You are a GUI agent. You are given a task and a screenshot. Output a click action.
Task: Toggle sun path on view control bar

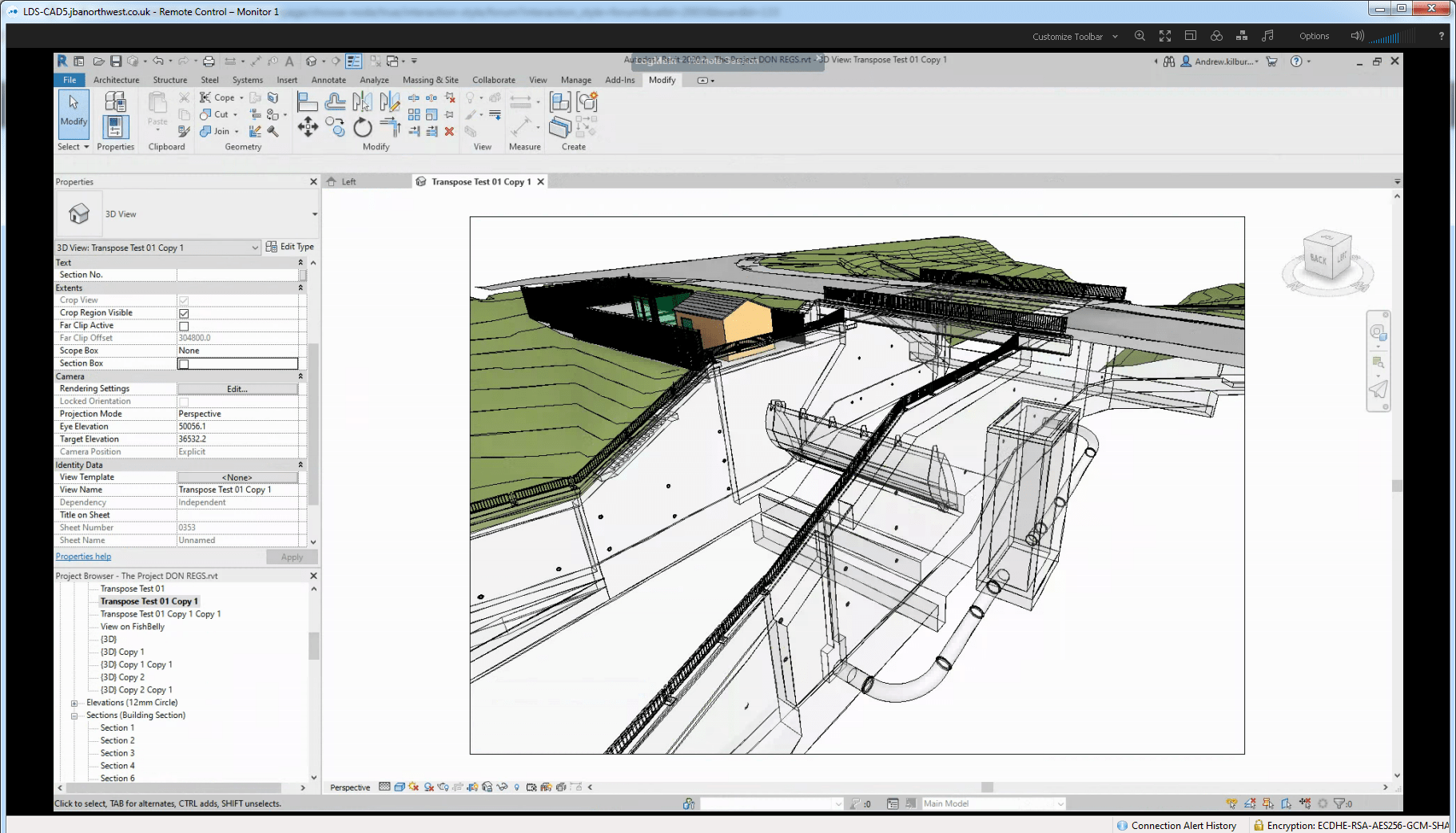tap(413, 787)
